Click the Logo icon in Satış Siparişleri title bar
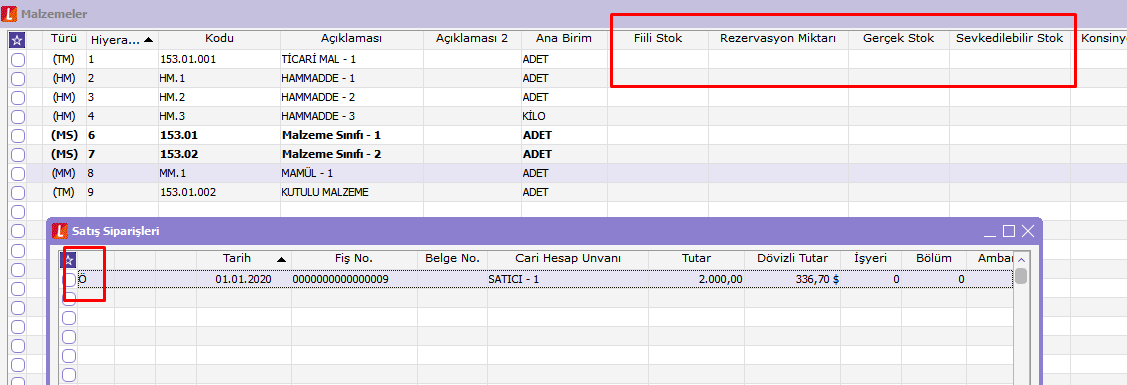Screen dimensions: 1127x385 click(x=60, y=231)
